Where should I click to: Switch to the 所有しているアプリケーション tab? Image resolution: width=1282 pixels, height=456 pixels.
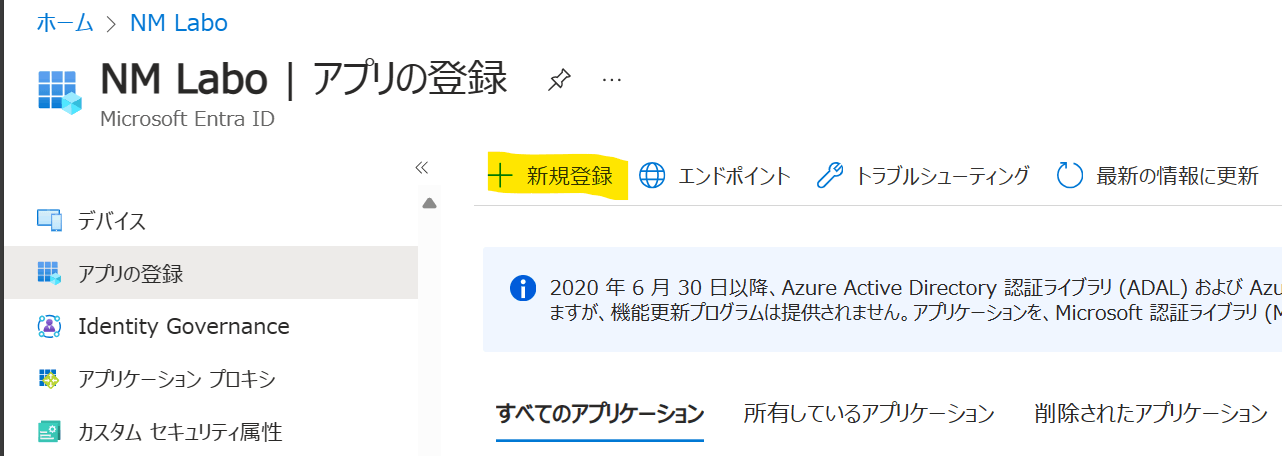tap(869, 413)
